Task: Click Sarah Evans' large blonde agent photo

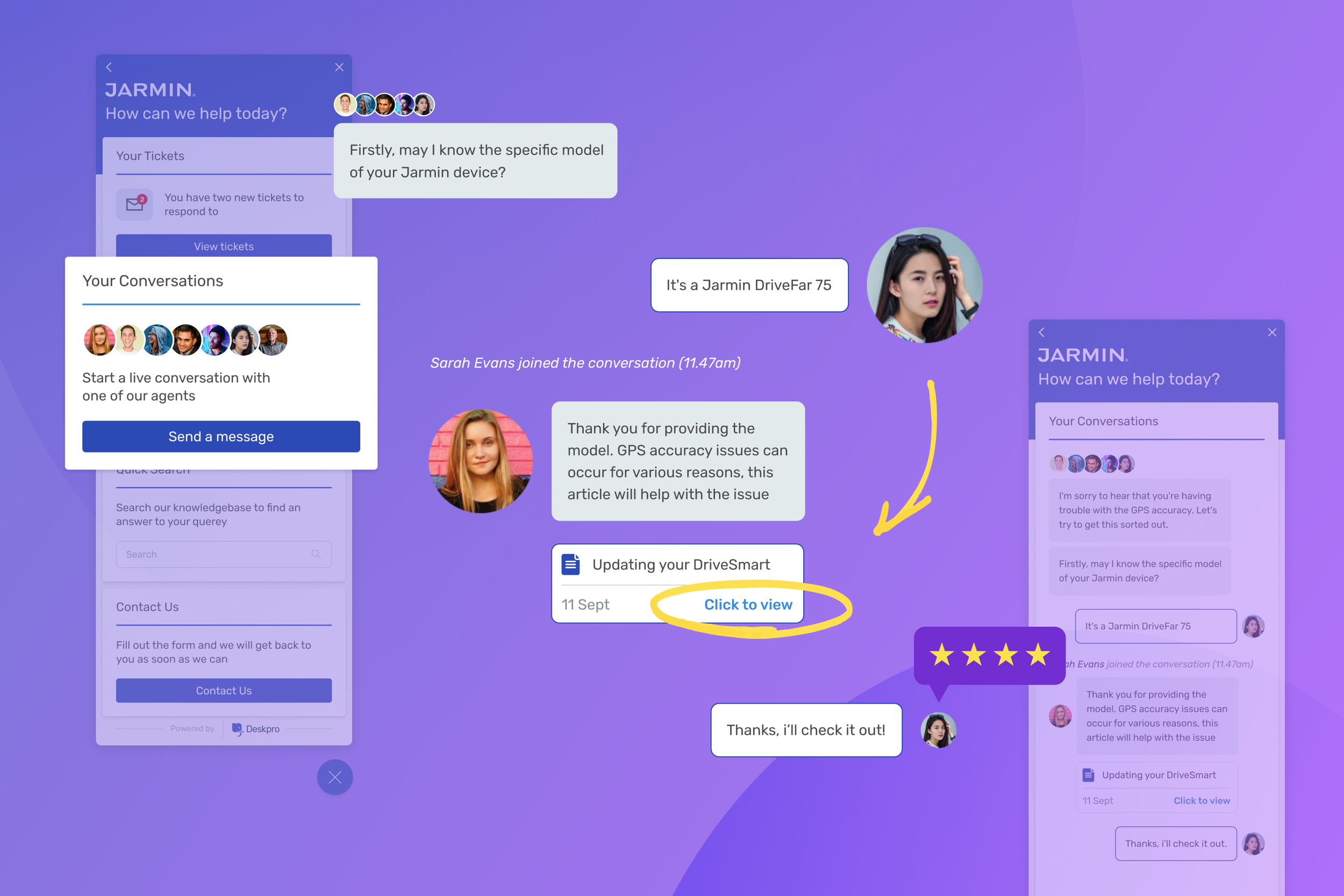Action: [481, 461]
